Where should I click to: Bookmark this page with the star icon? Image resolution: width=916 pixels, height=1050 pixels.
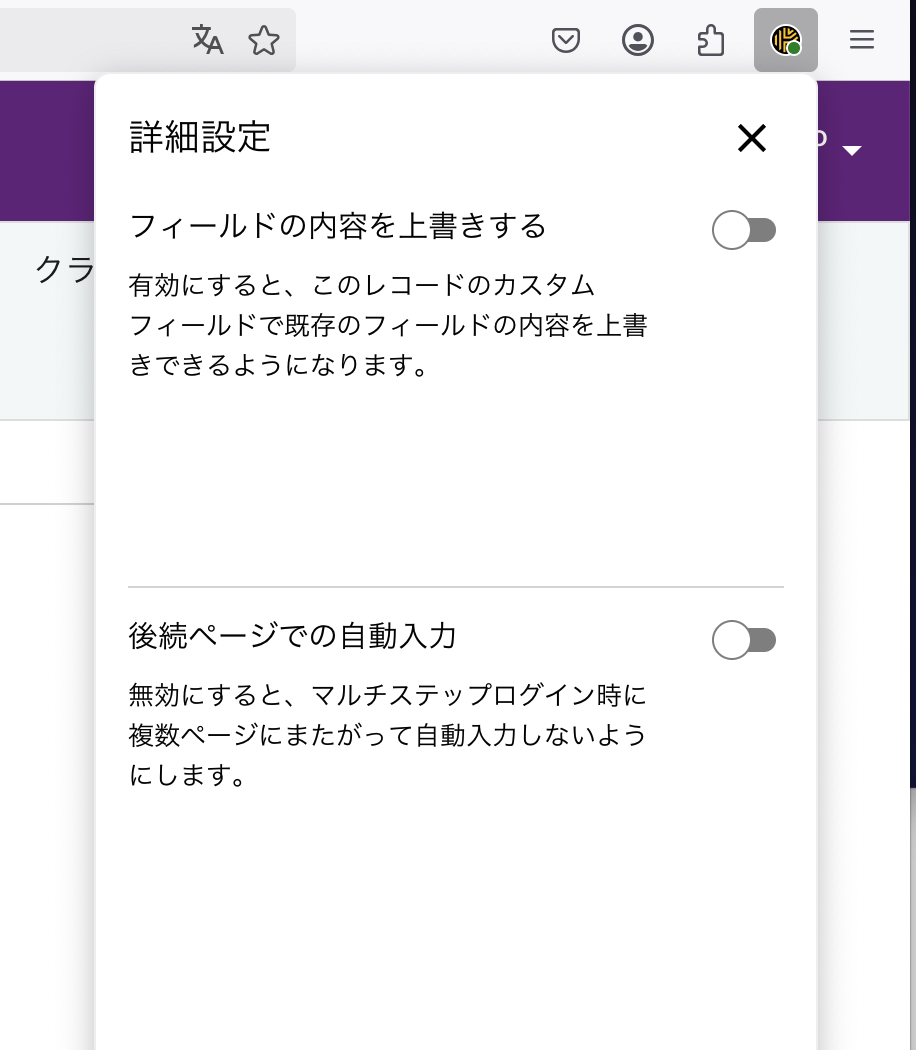(x=263, y=40)
